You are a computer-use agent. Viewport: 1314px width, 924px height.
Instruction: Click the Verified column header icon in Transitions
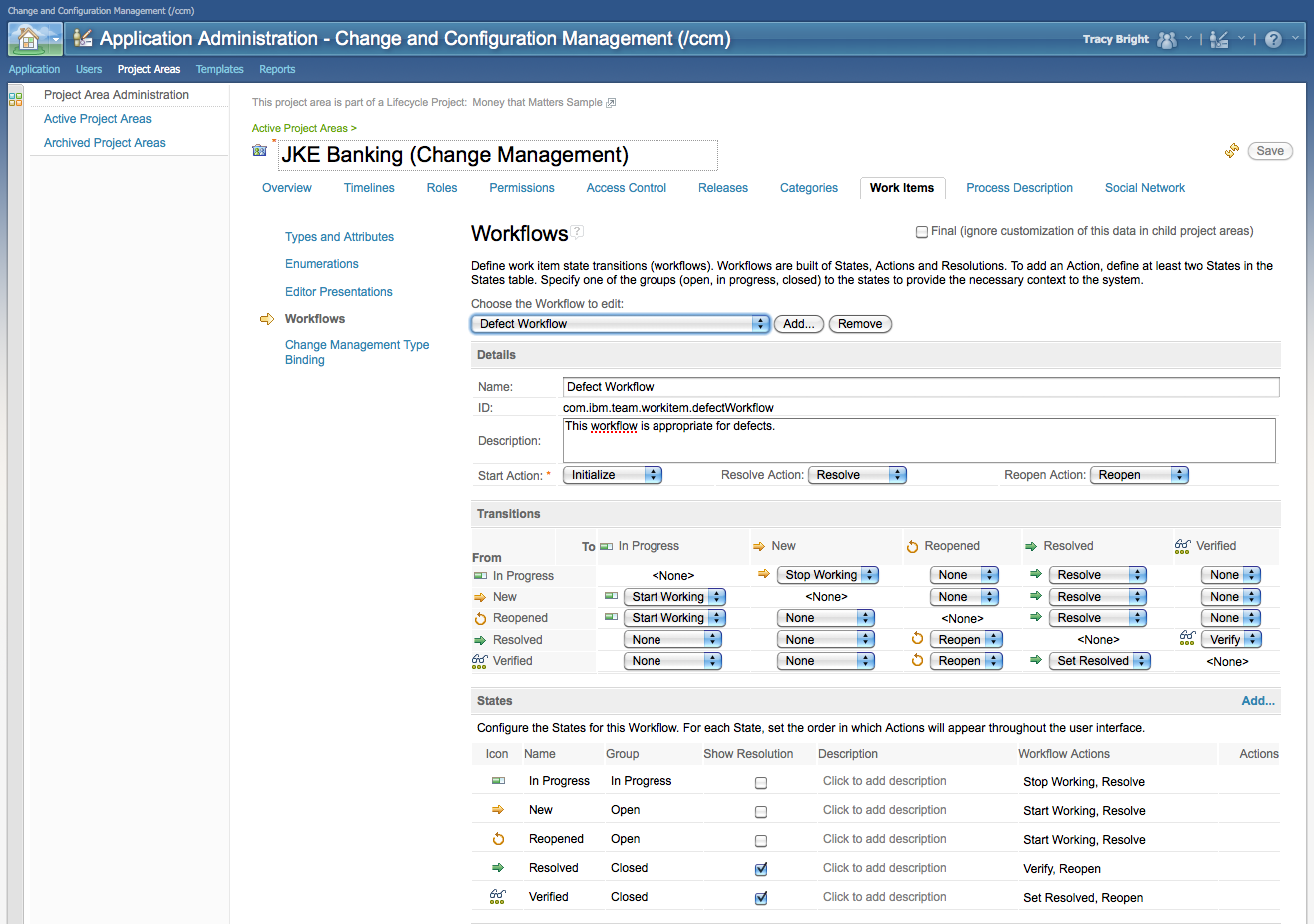tap(1183, 546)
